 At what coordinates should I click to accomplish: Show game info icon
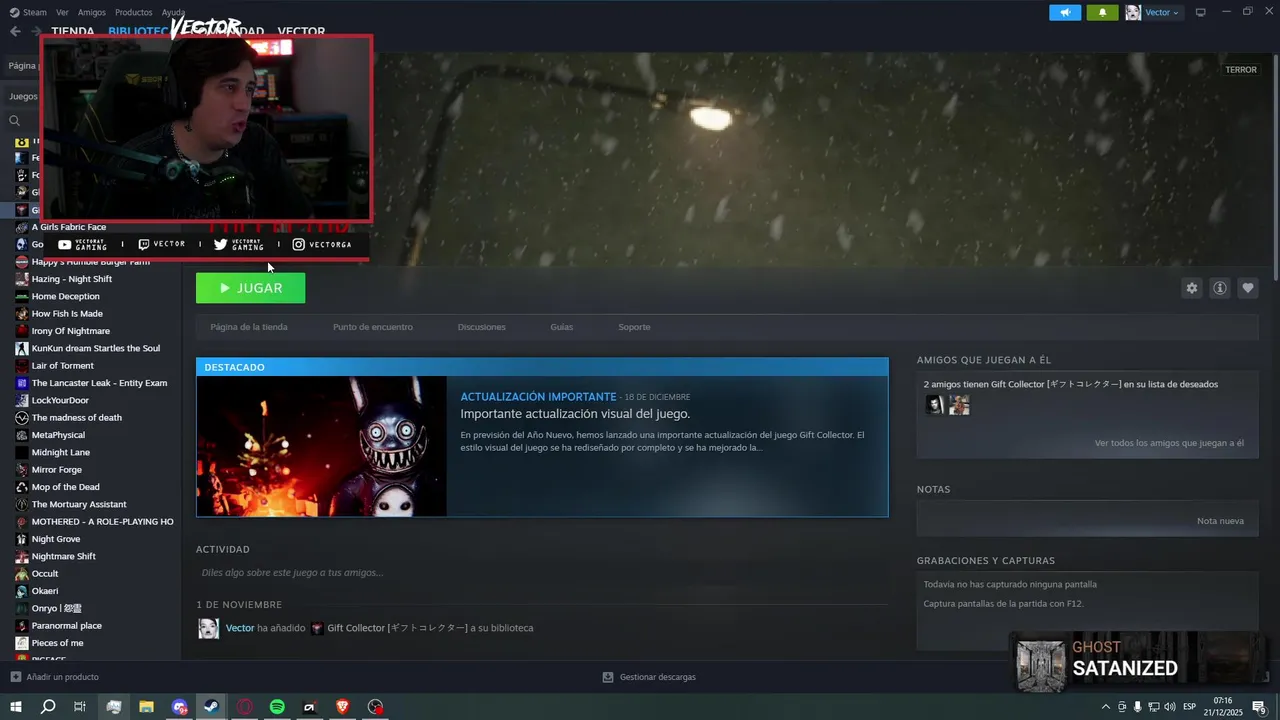(x=1220, y=288)
